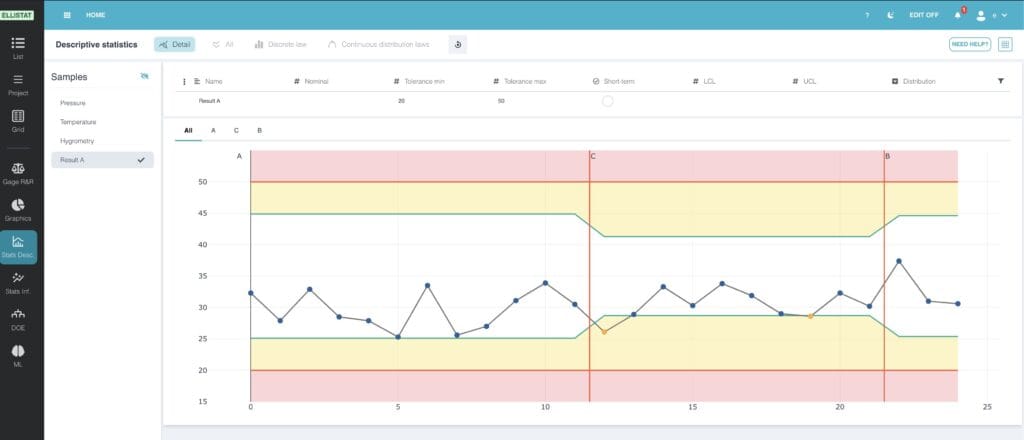Click the table layout icon beside Need Help

click(x=1005, y=44)
